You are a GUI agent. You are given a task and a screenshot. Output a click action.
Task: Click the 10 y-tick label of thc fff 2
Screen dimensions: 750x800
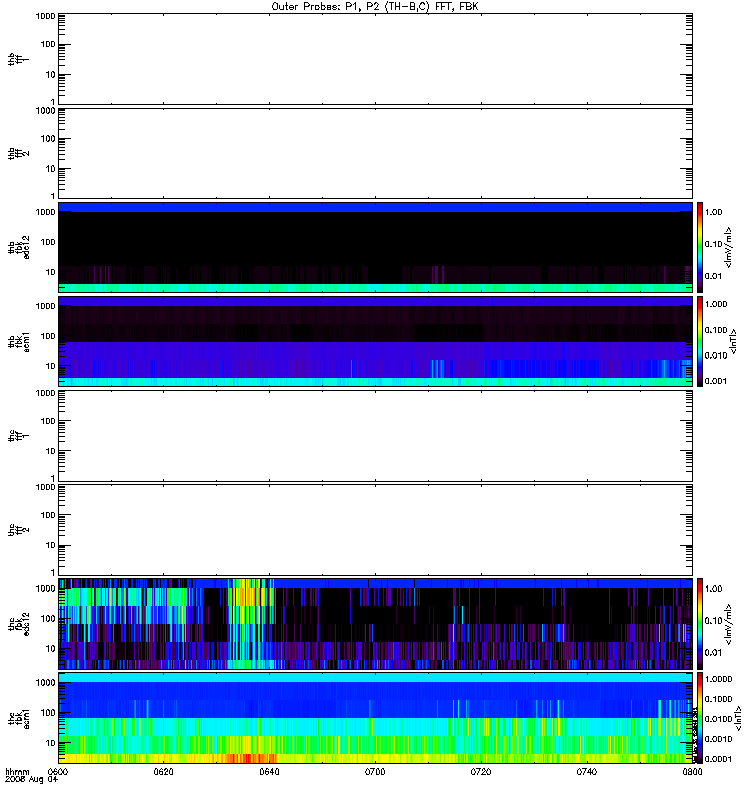[51, 545]
